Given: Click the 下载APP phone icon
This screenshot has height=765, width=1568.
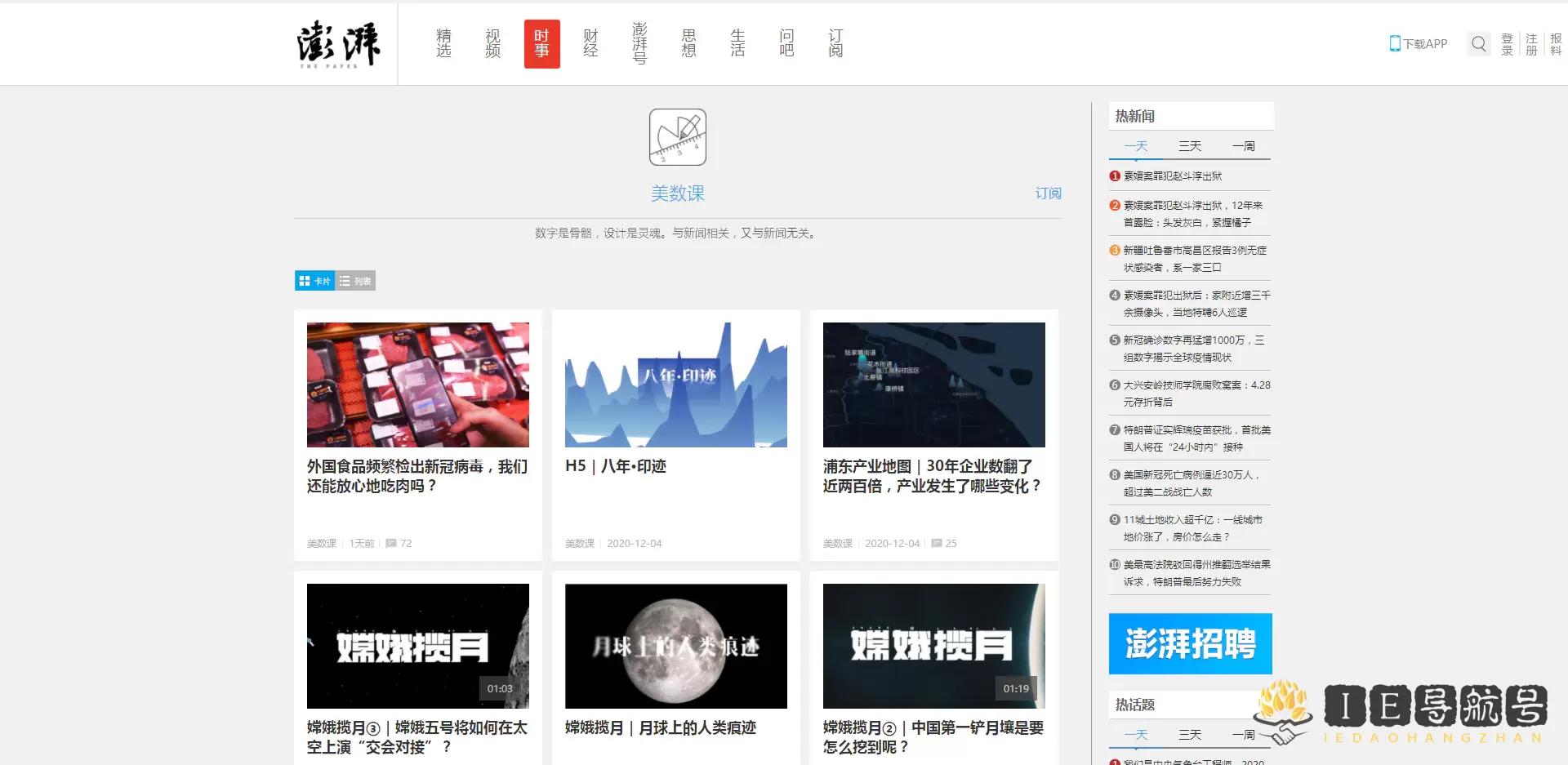Looking at the screenshot, I should [x=1395, y=44].
